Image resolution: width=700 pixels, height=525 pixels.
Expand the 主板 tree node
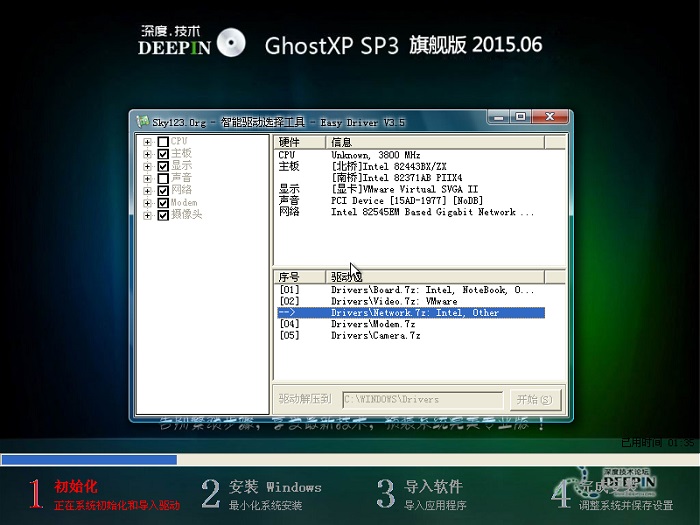(147, 154)
